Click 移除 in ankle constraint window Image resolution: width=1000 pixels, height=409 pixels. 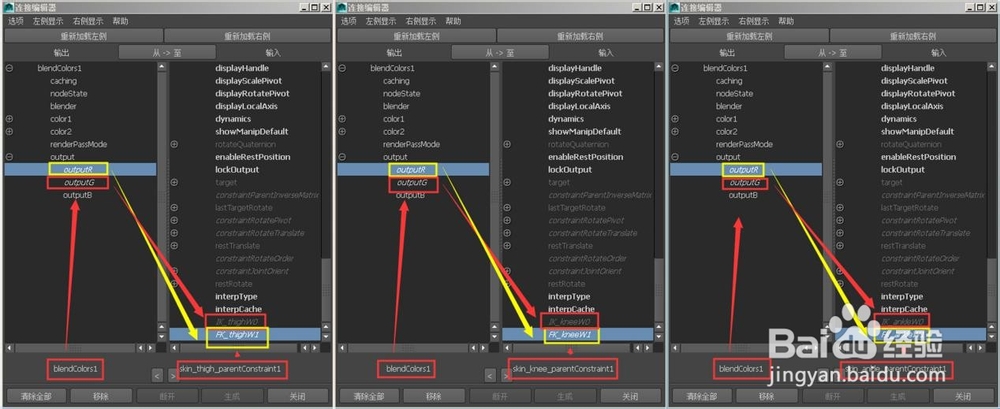(x=767, y=396)
